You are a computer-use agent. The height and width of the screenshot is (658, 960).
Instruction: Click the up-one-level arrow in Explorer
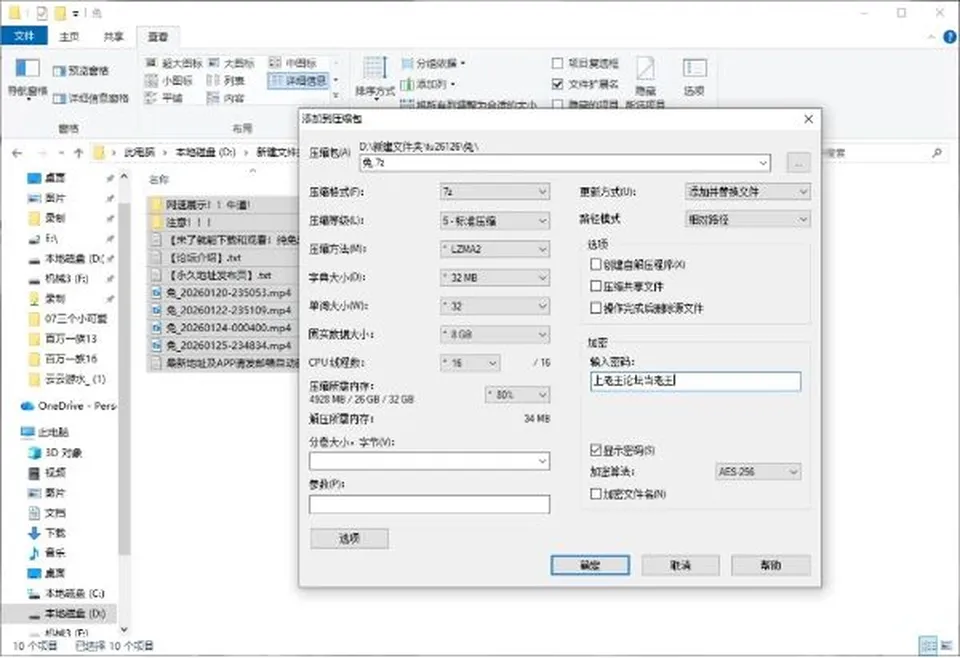78,153
